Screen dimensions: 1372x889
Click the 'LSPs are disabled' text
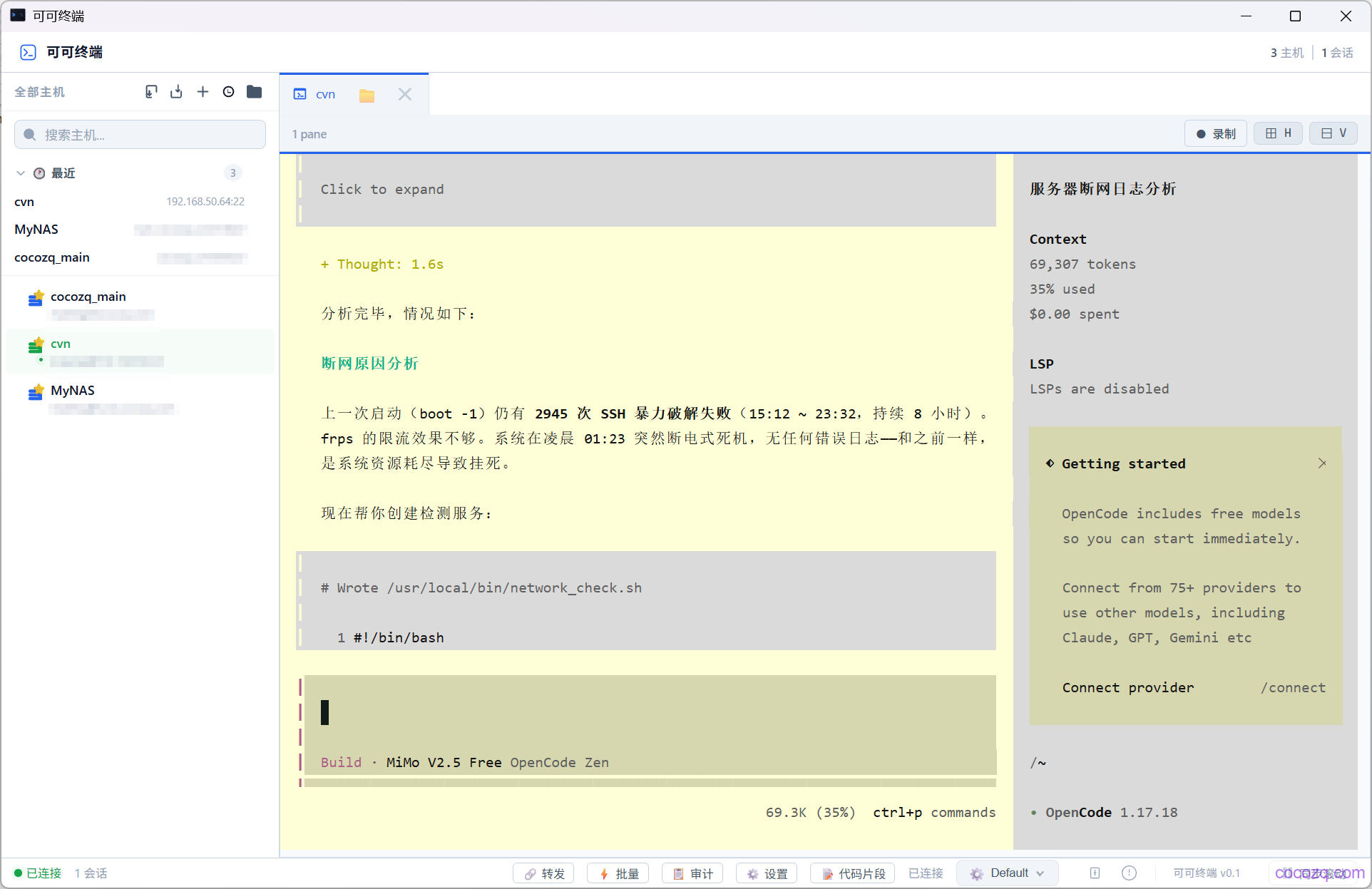click(1099, 389)
